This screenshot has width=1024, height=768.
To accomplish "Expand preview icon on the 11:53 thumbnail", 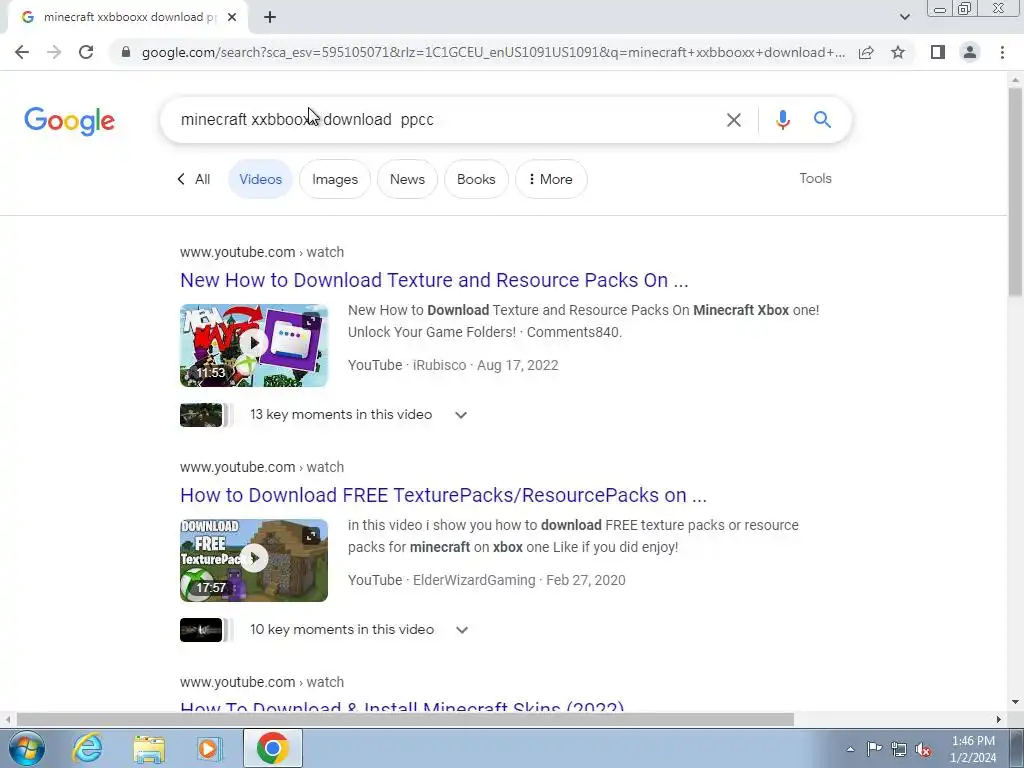I will [x=312, y=321].
